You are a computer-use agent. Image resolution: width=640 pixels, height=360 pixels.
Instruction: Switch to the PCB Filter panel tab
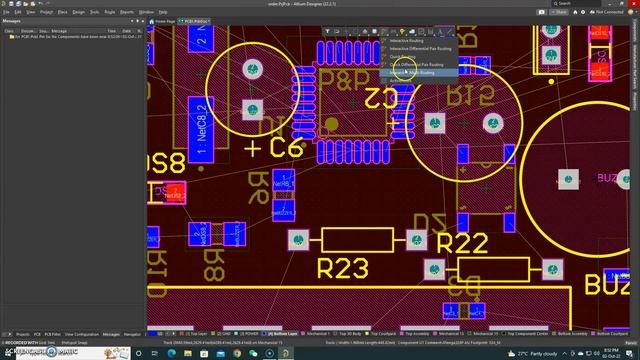click(52, 334)
